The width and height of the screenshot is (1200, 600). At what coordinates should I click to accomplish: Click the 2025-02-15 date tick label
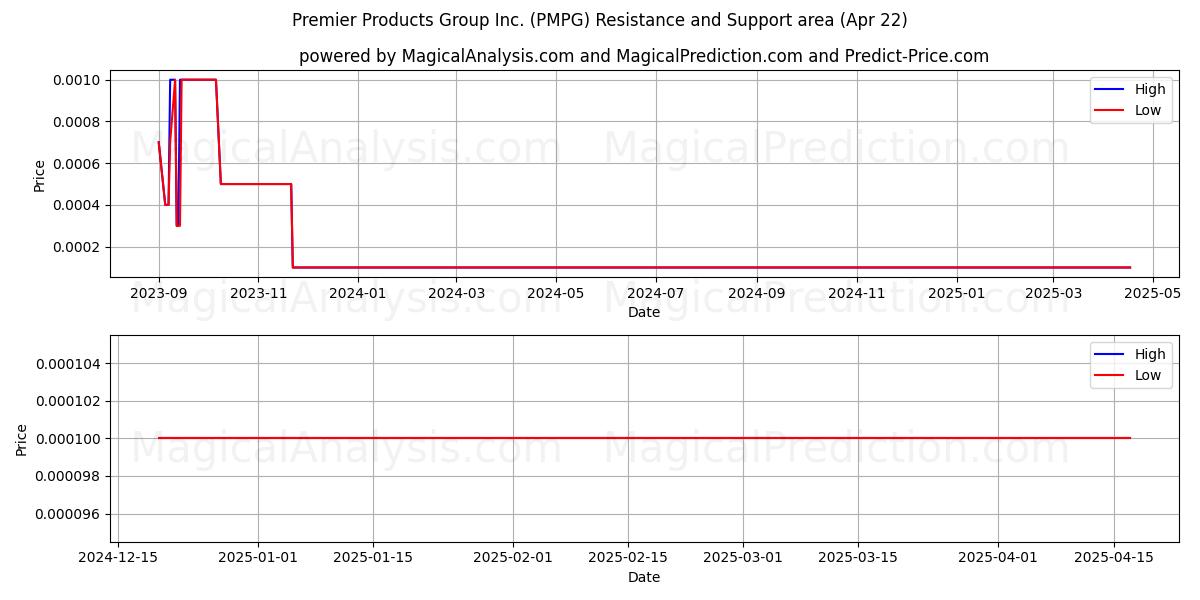point(628,558)
